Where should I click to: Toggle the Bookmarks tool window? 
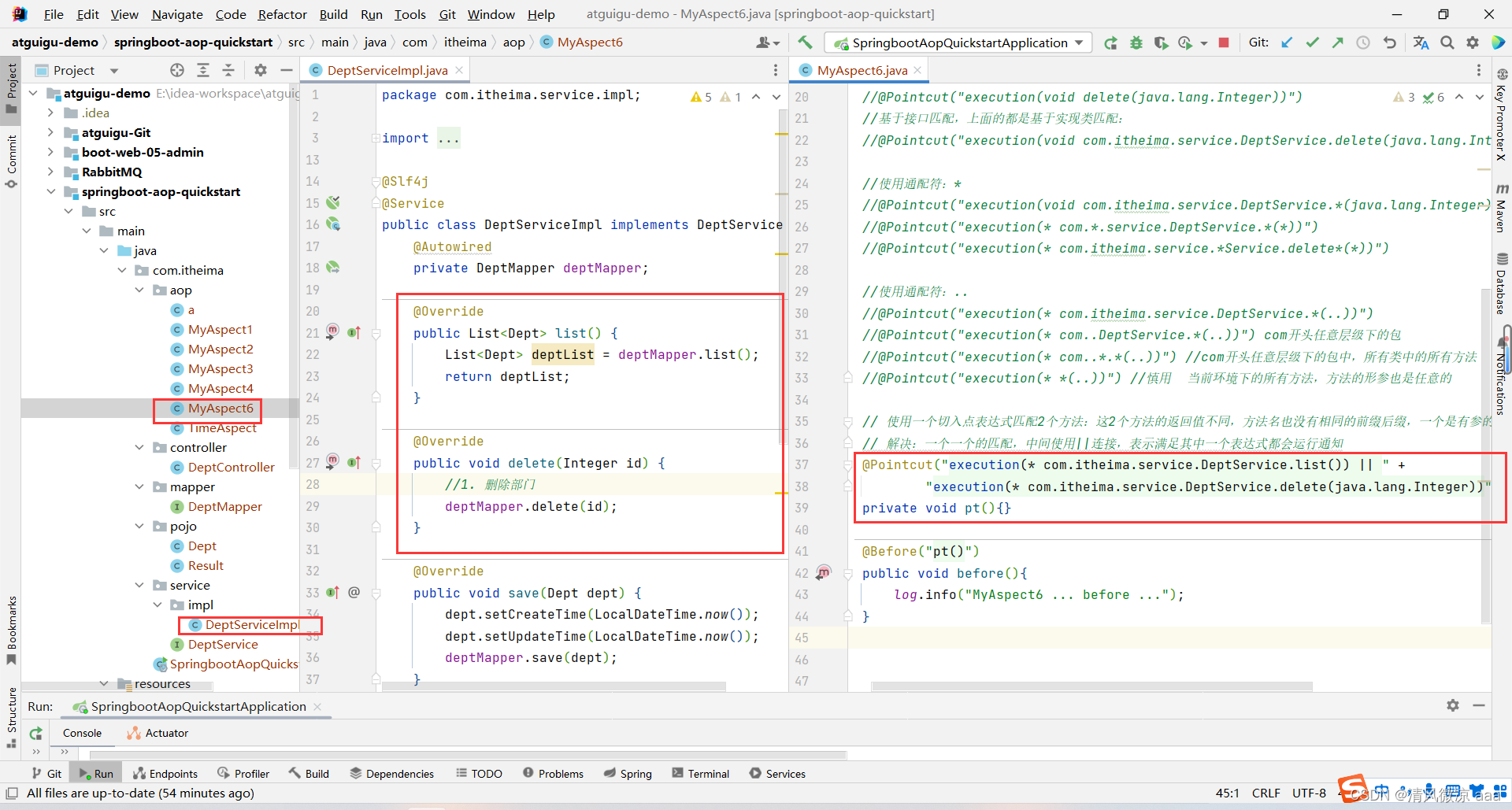click(x=11, y=630)
